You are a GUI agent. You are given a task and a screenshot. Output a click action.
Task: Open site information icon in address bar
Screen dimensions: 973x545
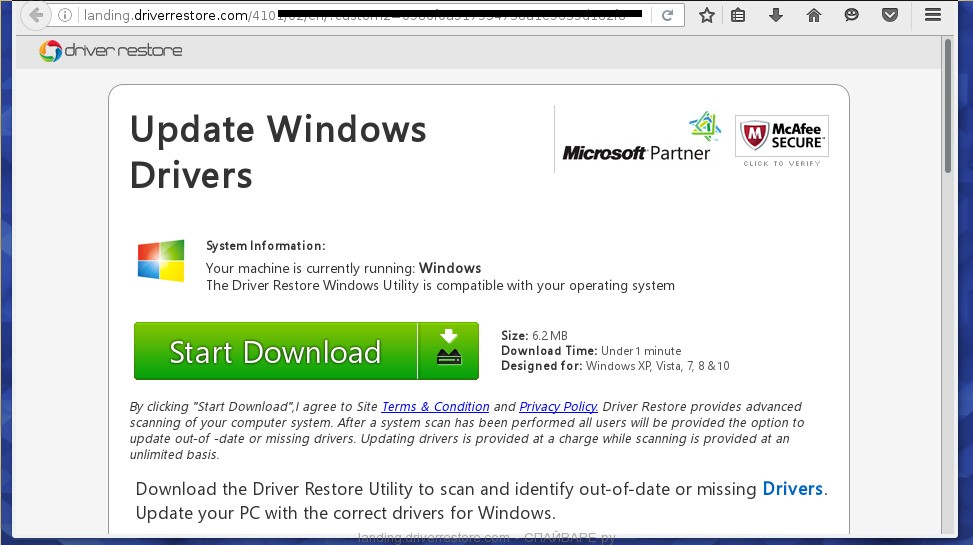point(65,15)
